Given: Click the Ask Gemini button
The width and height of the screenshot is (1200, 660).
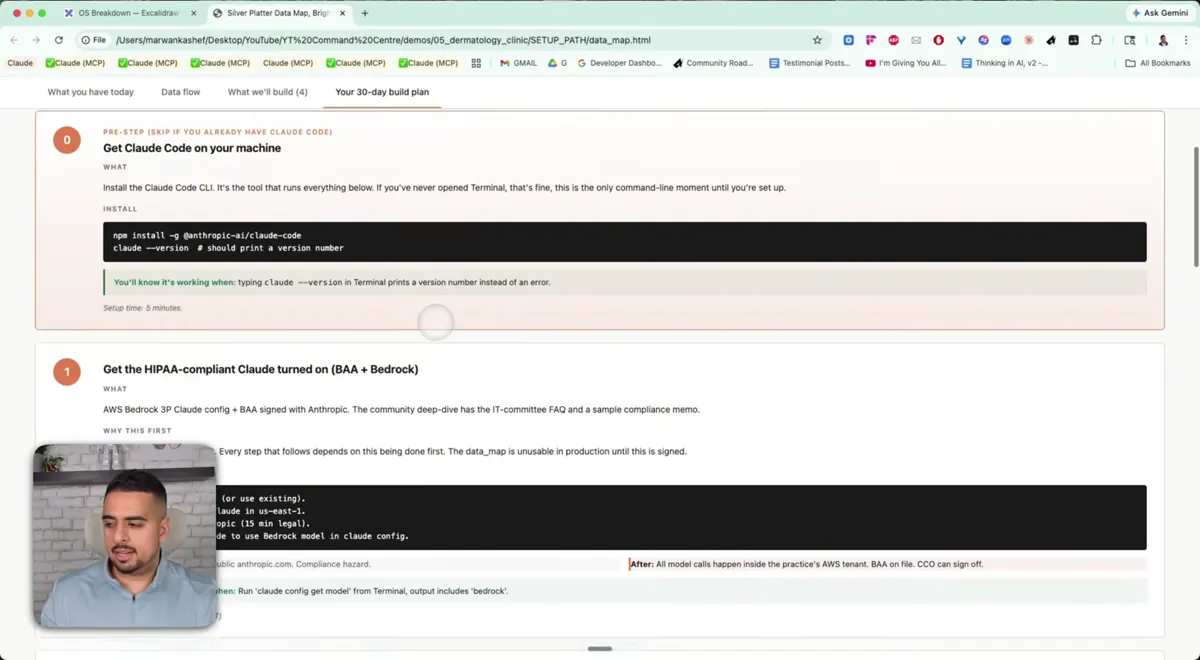Looking at the screenshot, I should (x=1160, y=13).
